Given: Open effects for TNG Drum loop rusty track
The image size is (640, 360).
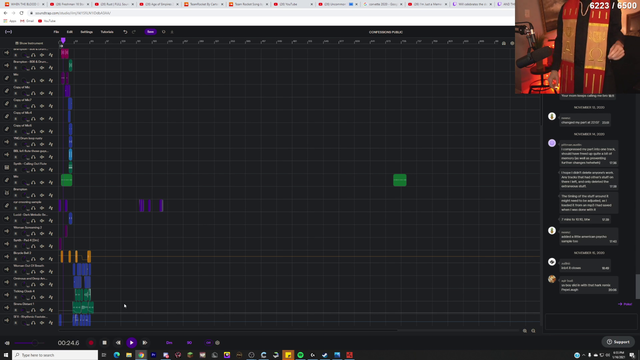Looking at the screenshot, I should 42,144.
